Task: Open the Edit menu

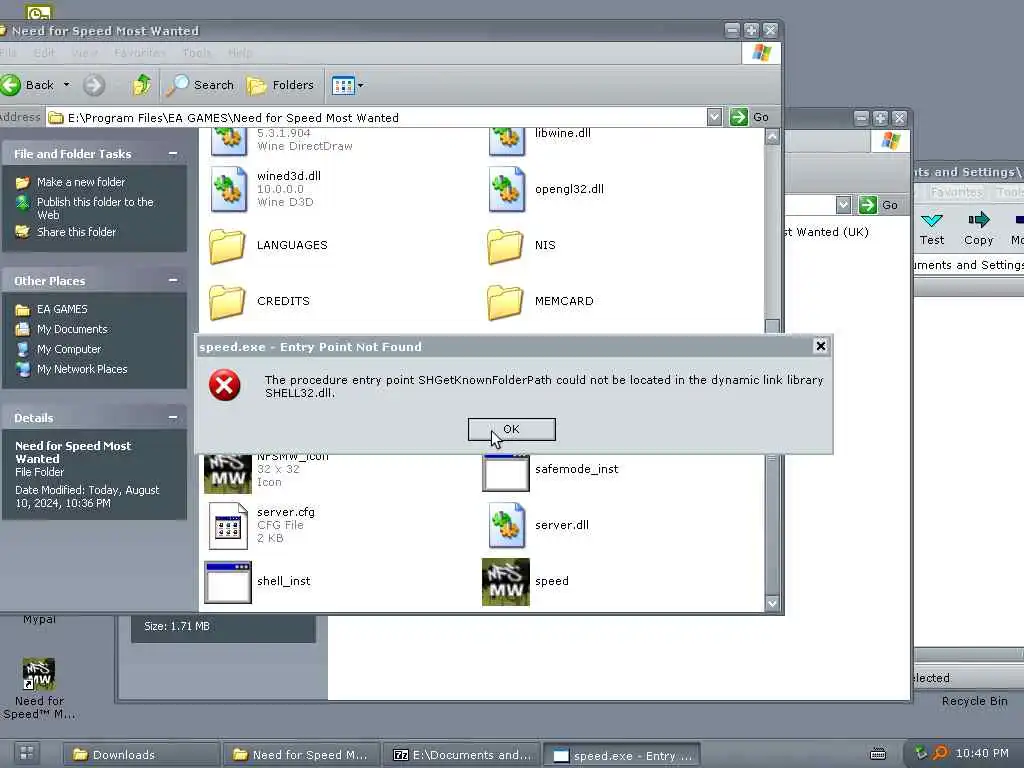Action: [44, 53]
